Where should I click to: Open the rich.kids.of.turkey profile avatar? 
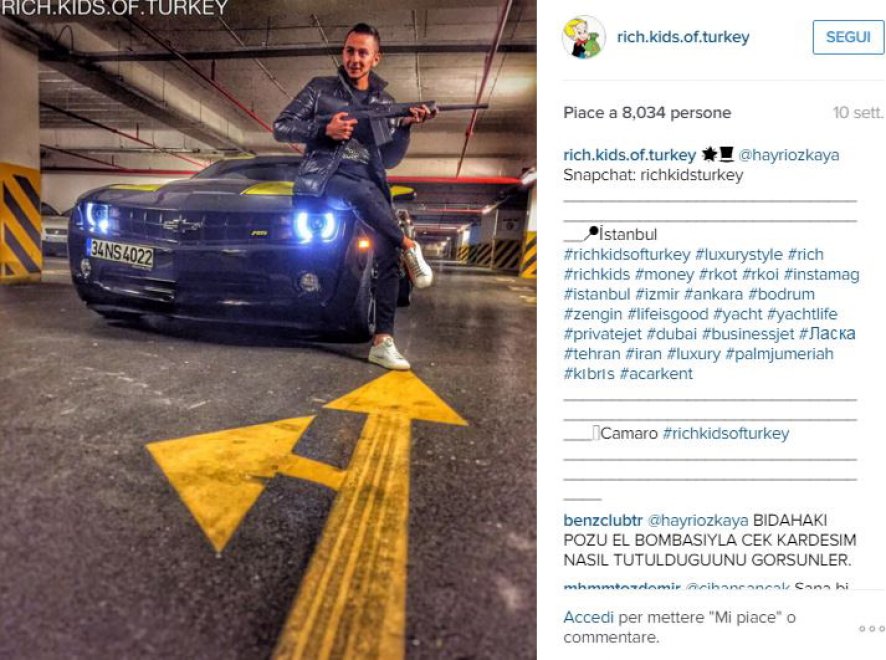pos(584,37)
